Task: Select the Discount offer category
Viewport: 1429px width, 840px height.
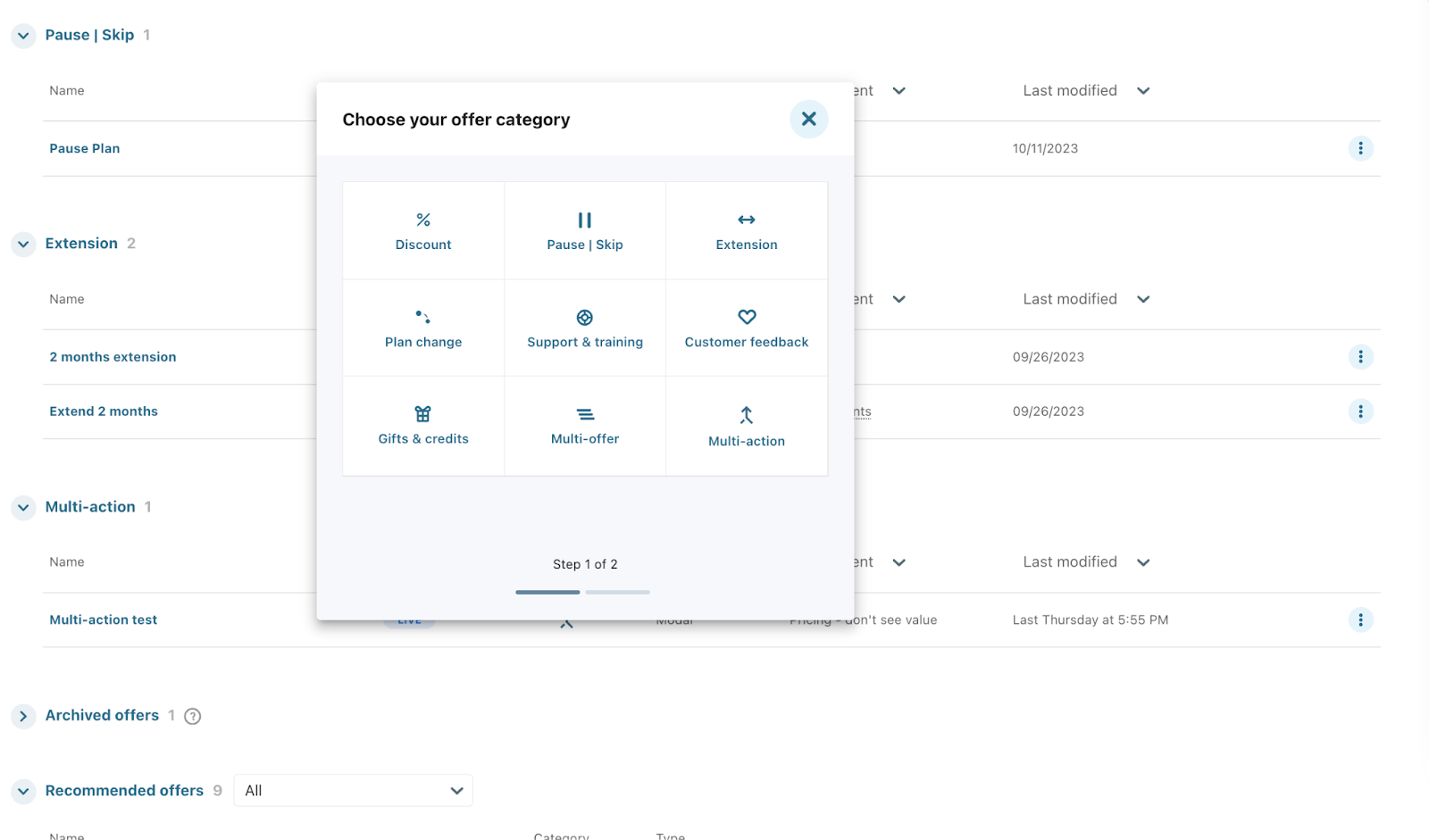Action: (x=423, y=231)
